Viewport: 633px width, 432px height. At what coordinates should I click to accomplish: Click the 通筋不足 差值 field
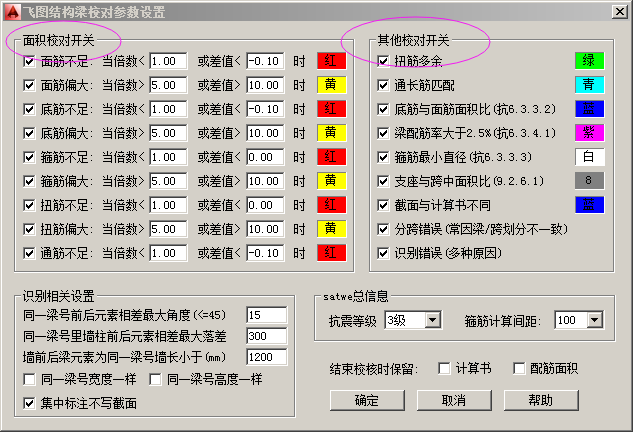(x=265, y=253)
